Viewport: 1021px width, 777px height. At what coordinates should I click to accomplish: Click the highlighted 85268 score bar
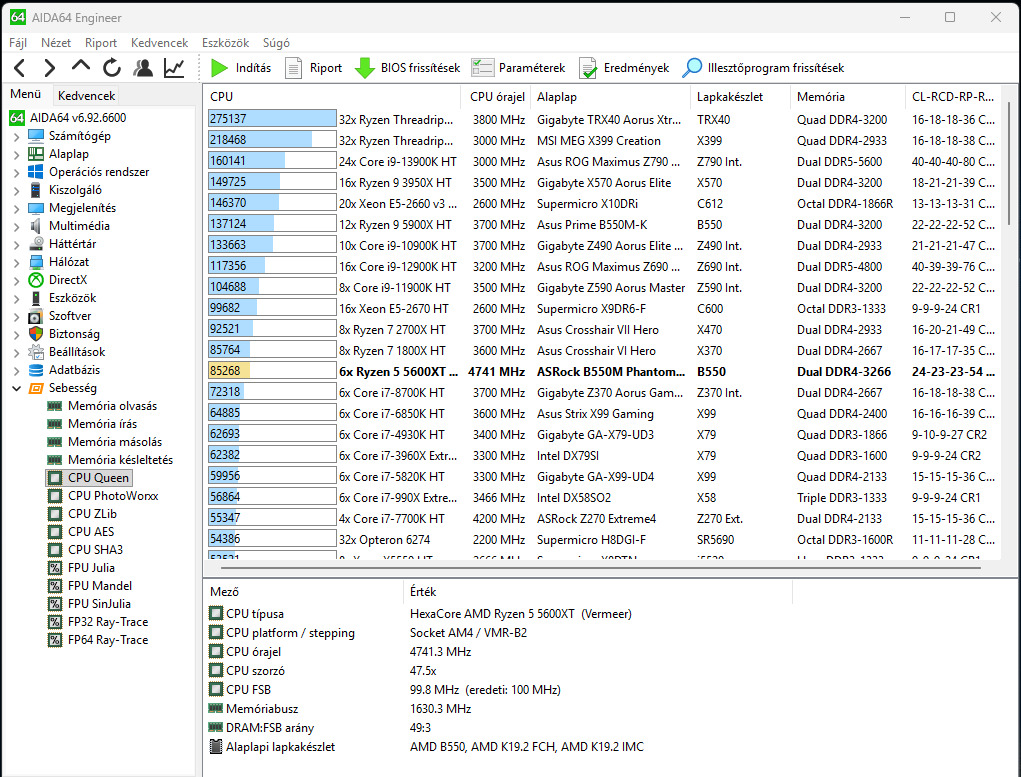(272, 371)
